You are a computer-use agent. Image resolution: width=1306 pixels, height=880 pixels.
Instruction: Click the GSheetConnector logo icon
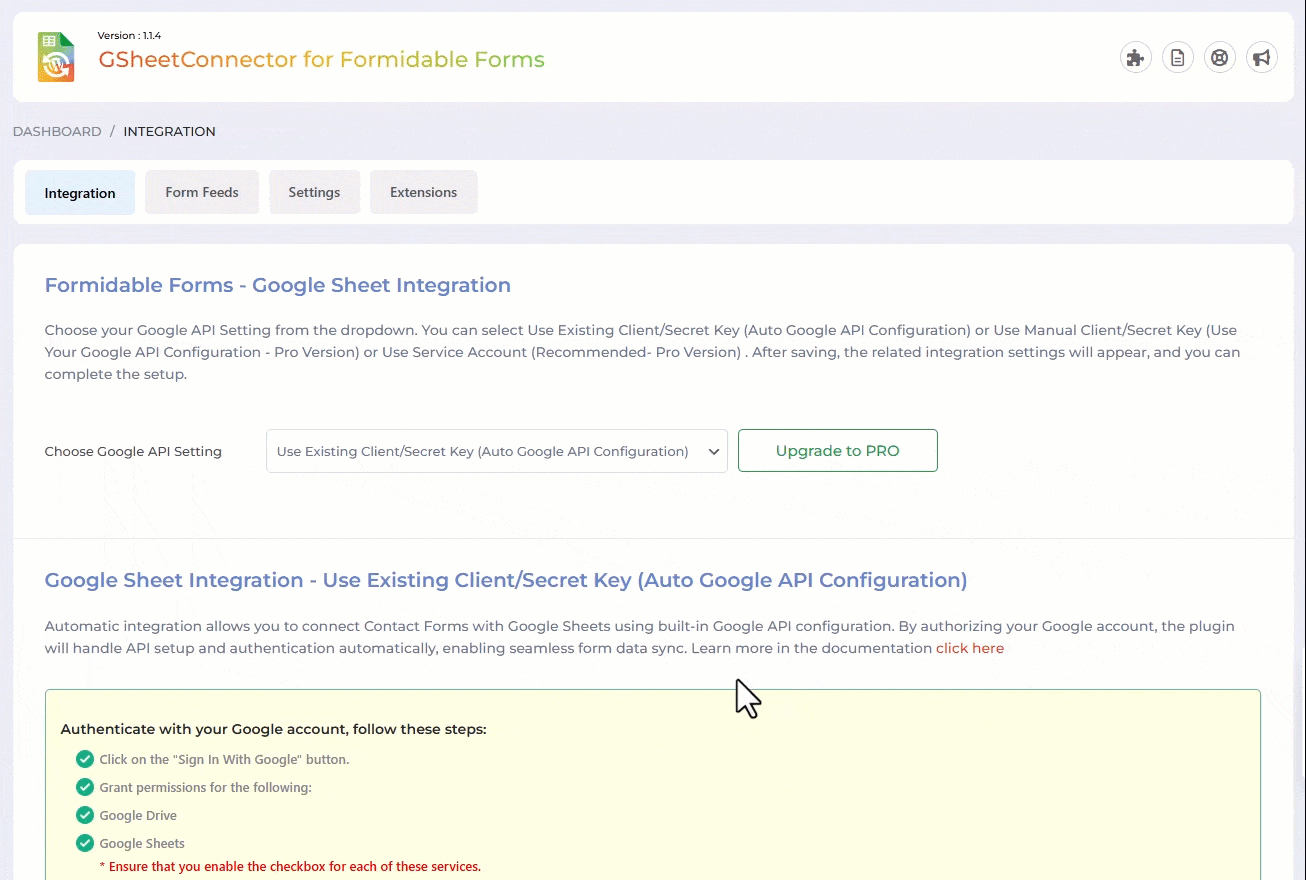click(x=56, y=57)
